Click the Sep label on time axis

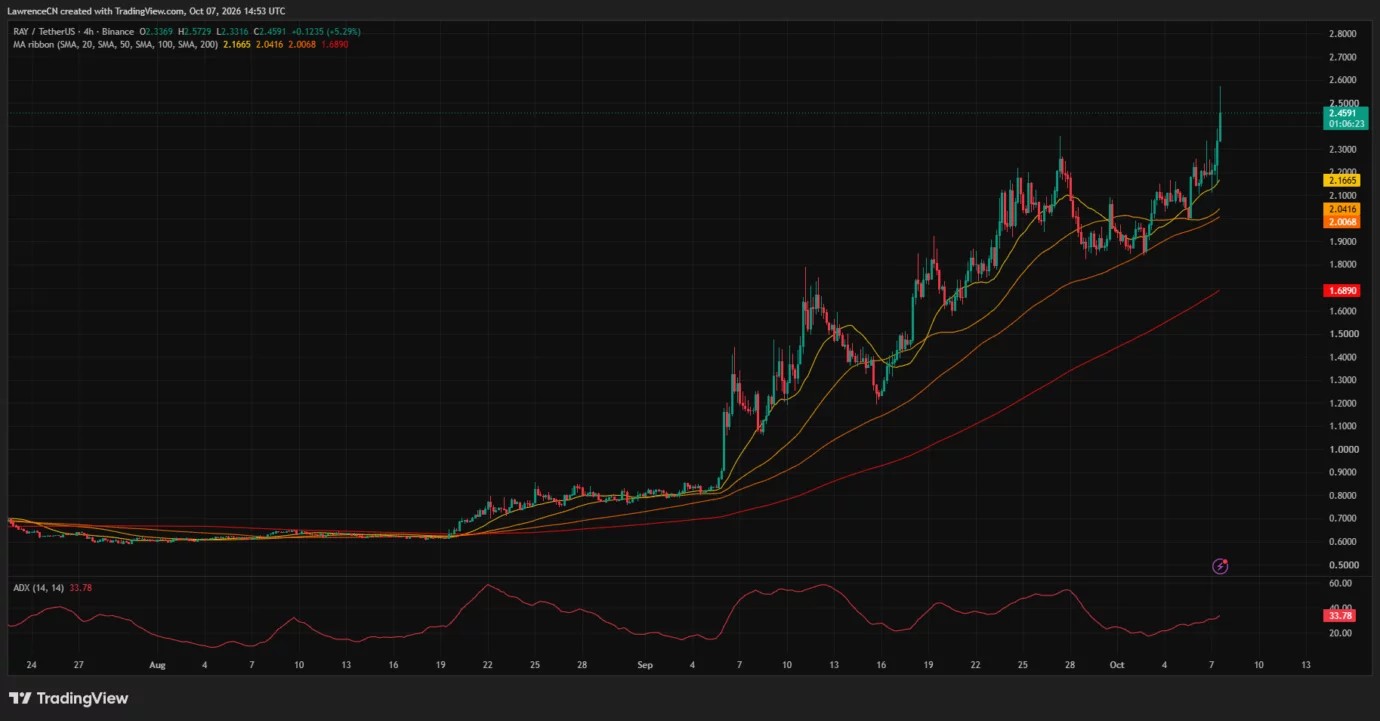pyautogui.click(x=644, y=664)
